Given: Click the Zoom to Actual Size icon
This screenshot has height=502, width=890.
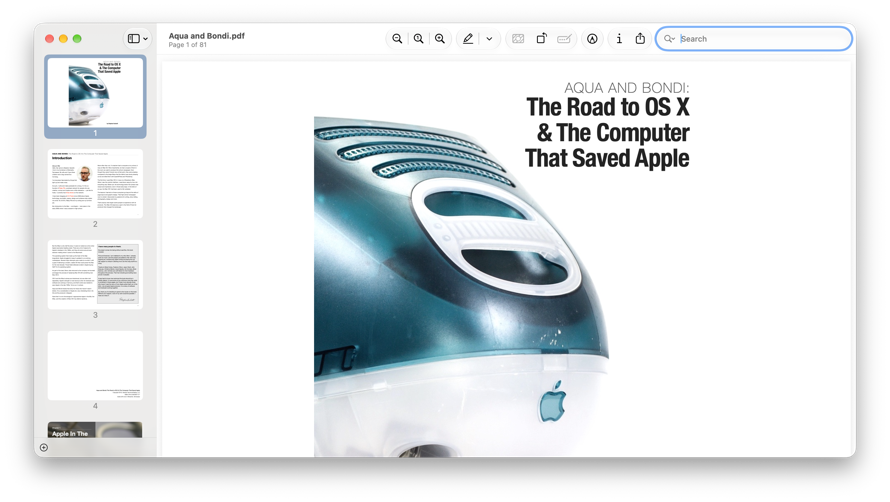Looking at the screenshot, I should tap(418, 39).
